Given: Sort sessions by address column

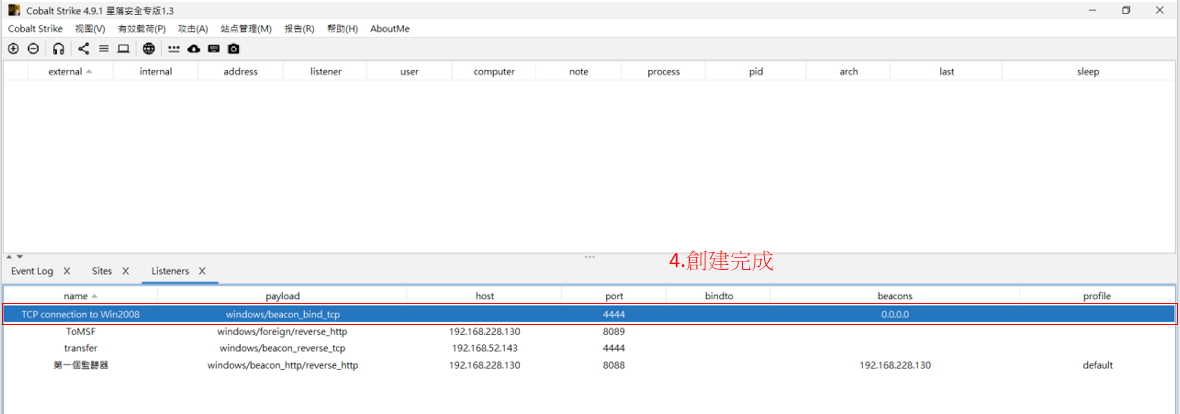Looking at the screenshot, I should click(x=241, y=72).
